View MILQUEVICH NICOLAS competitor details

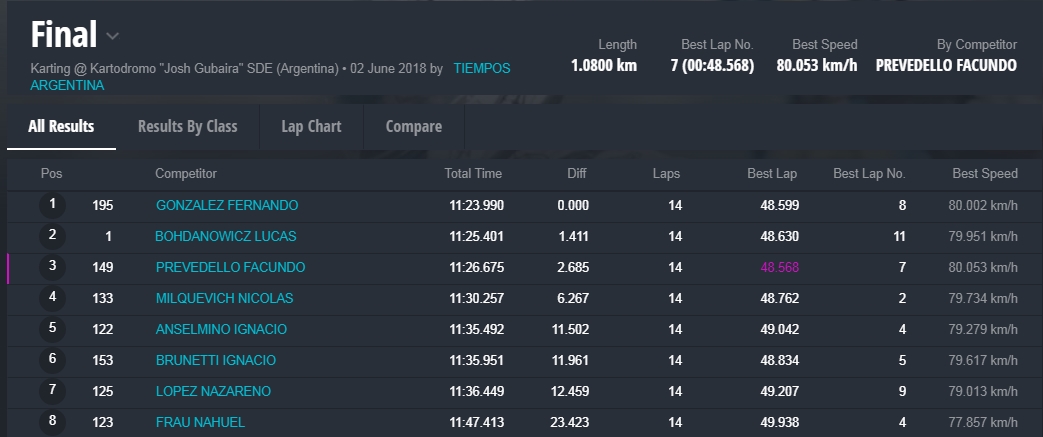coord(227,298)
